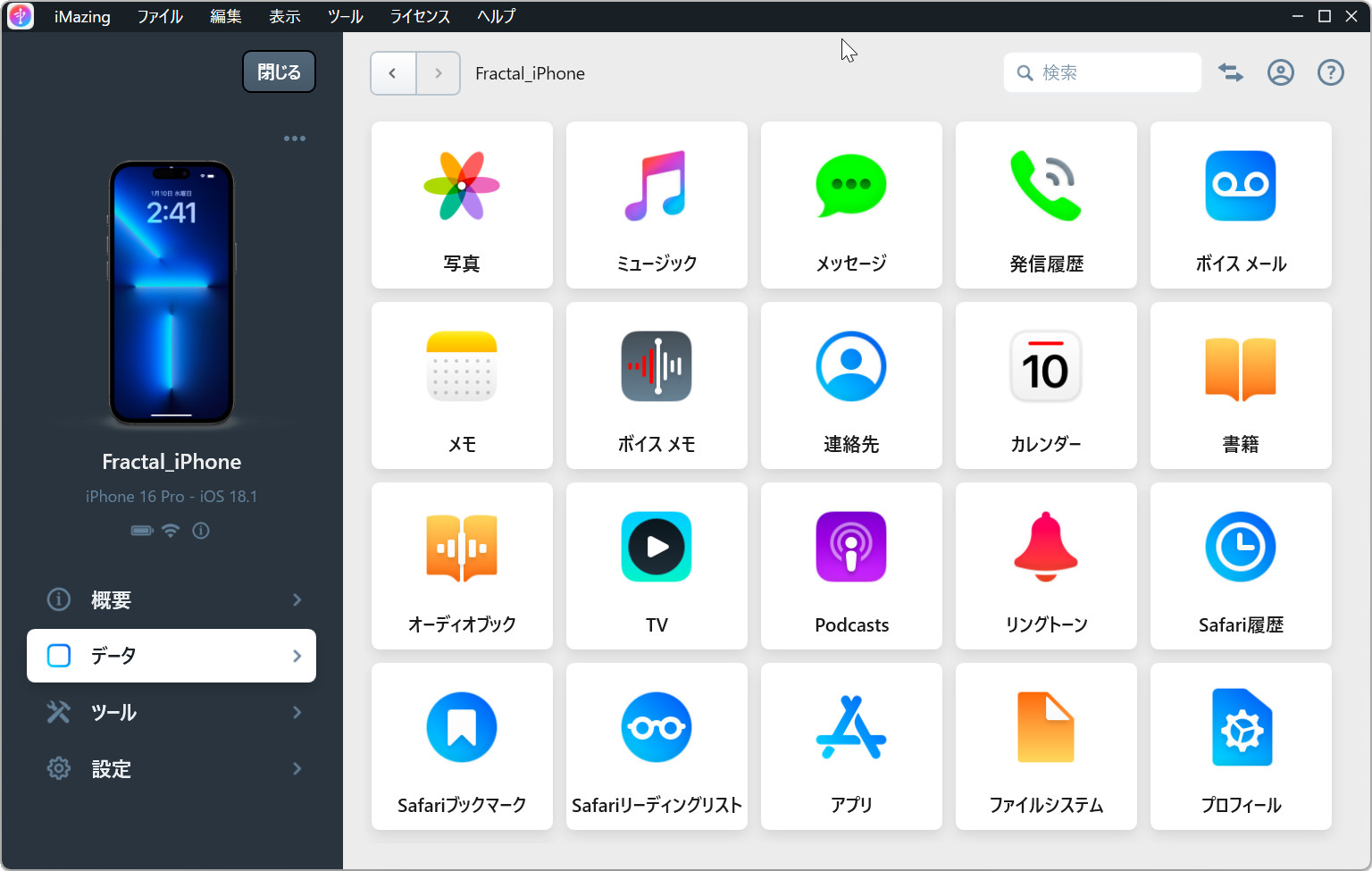This screenshot has width=1372, height=871.
Task: Open the カレンダー calendar tile
Action: (x=1046, y=385)
